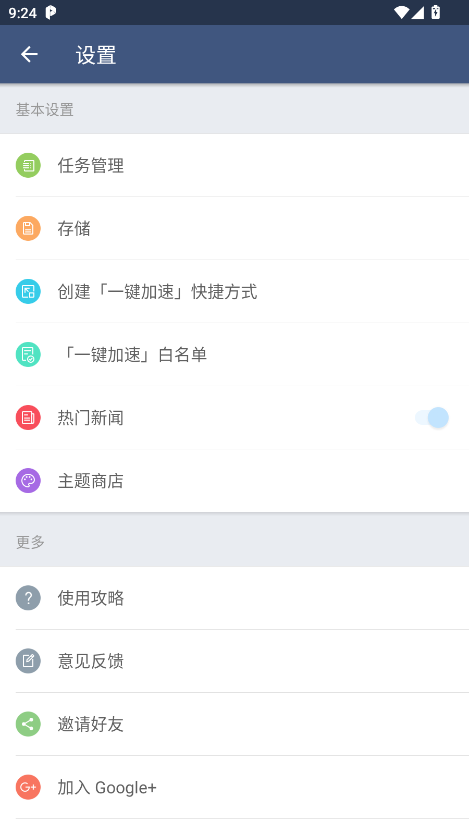Image resolution: width=469 pixels, height=834 pixels.
Task: Open the 存储 settings entry
Action: click(x=234, y=228)
